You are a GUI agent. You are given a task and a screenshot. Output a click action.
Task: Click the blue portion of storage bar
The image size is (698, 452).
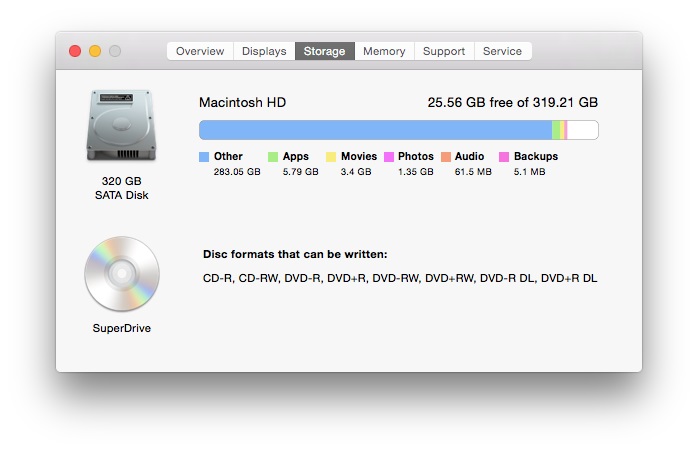375,130
